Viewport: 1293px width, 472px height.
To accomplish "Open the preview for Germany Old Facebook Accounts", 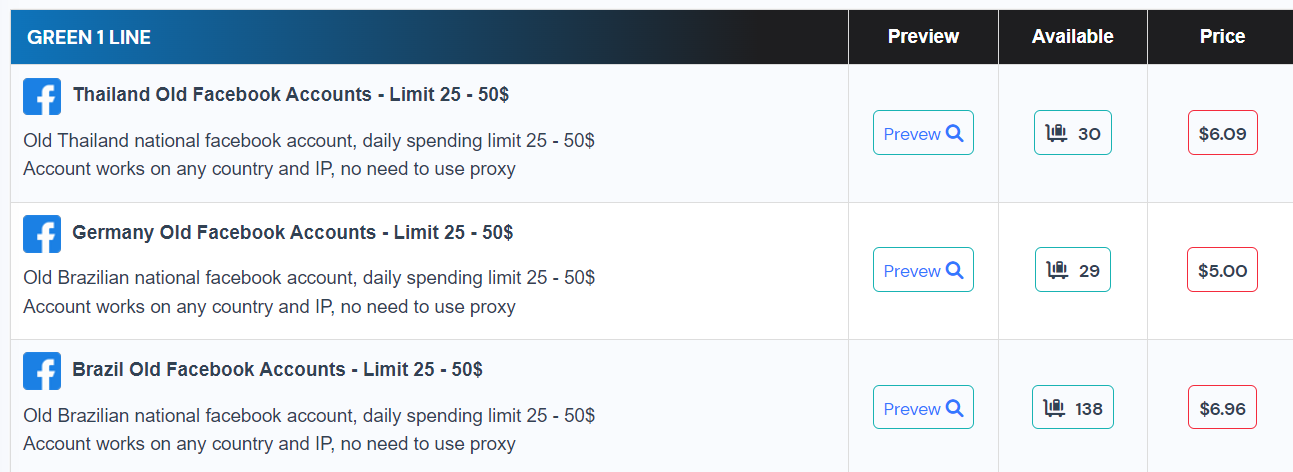I will click(x=923, y=270).
